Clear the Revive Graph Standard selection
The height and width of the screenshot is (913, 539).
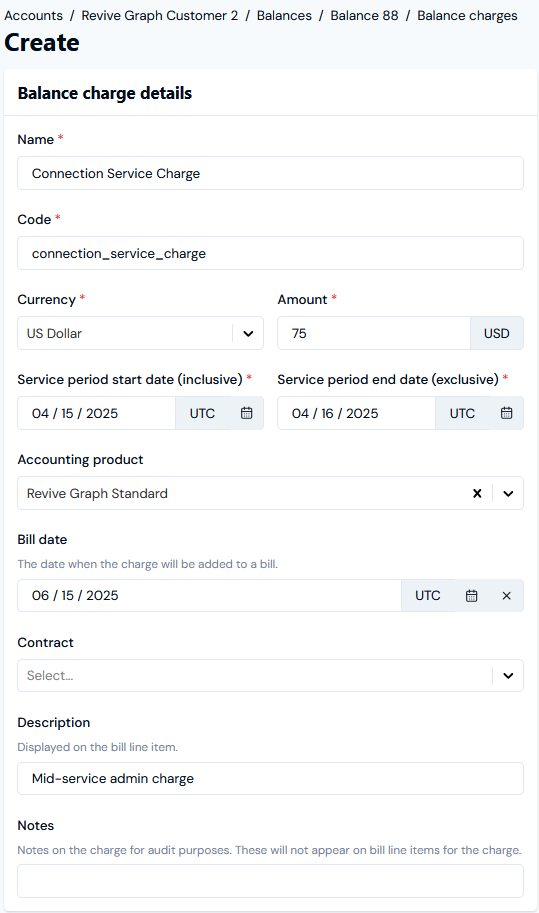(477, 493)
